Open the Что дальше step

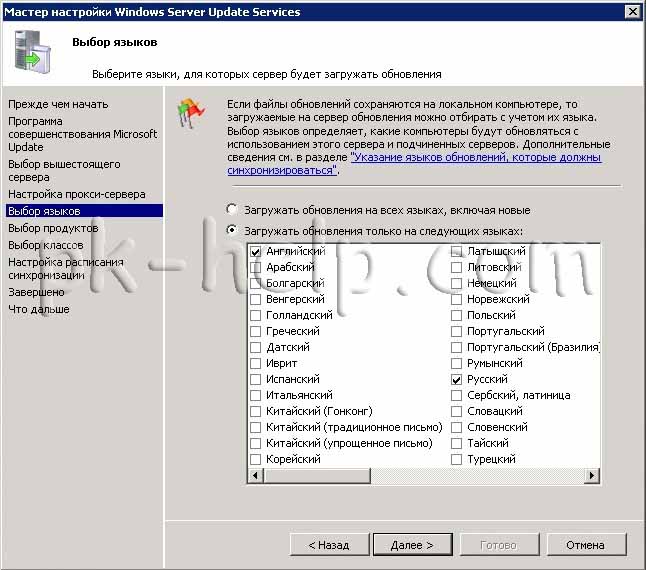[x=39, y=309]
